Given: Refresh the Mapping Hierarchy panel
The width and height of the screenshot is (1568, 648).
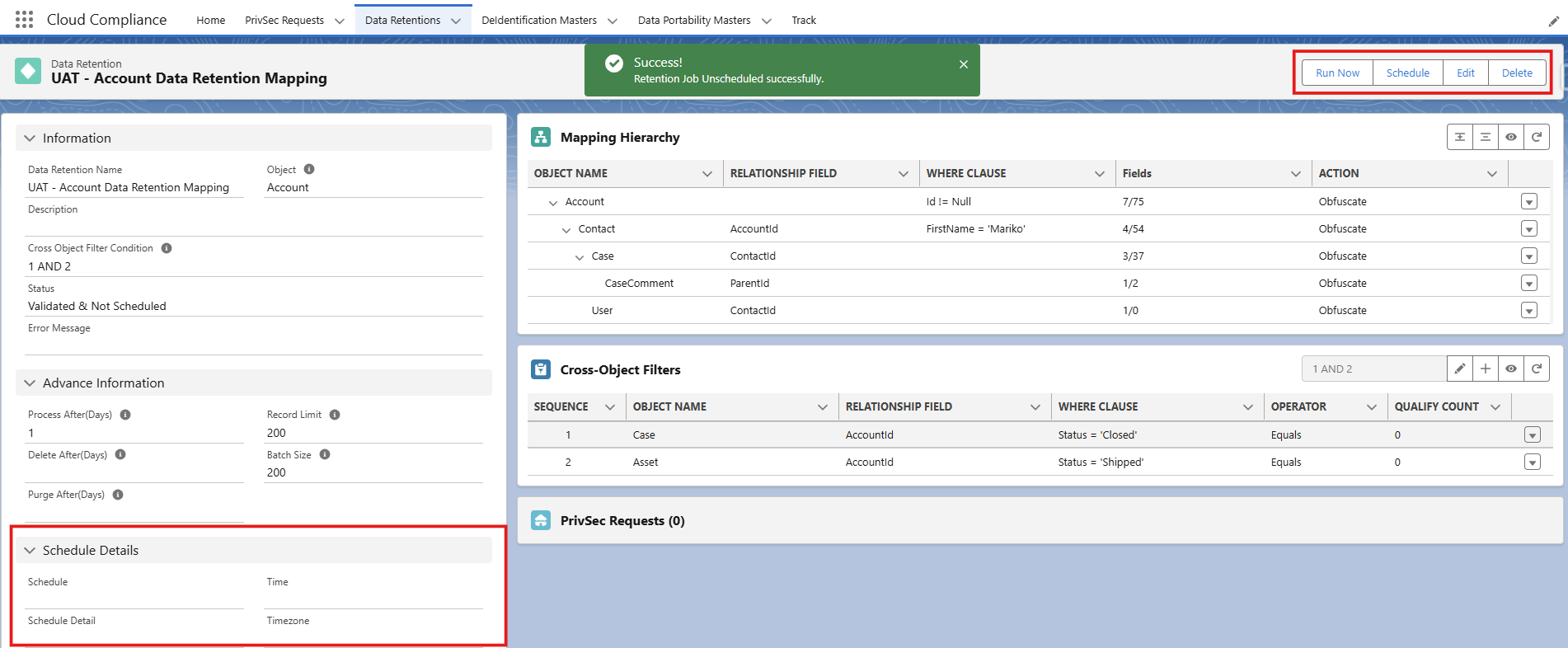Looking at the screenshot, I should coord(1537,137).
